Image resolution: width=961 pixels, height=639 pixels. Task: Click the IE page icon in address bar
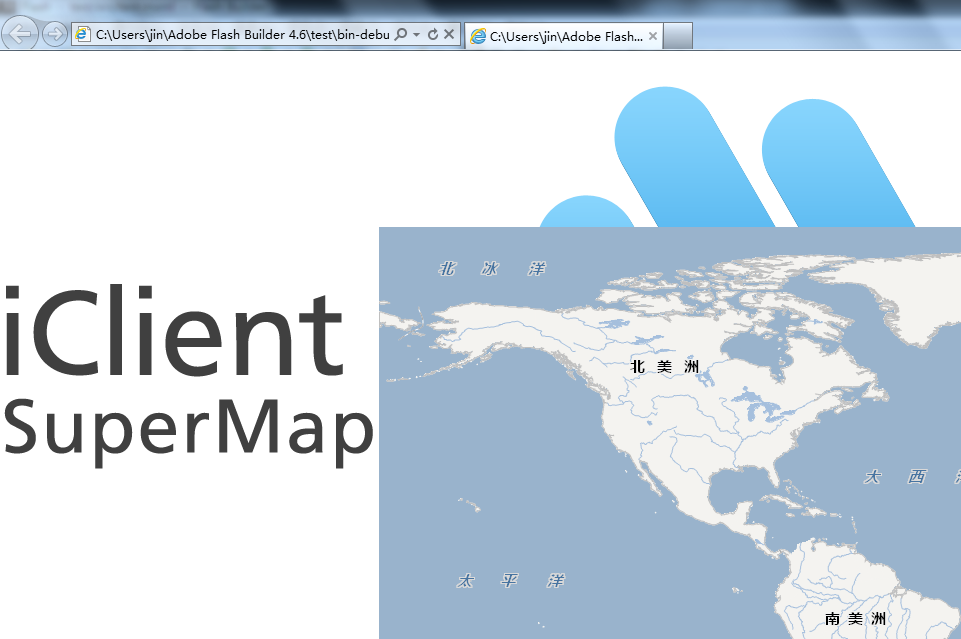tap(83, 34)
